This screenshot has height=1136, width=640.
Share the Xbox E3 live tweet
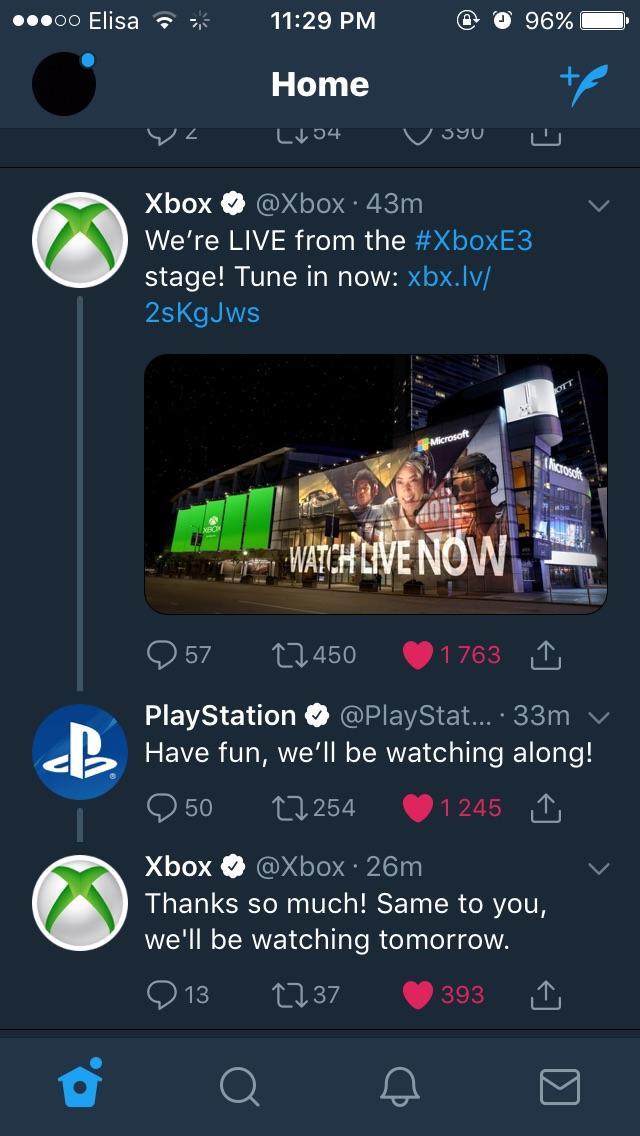click(544, 655)
